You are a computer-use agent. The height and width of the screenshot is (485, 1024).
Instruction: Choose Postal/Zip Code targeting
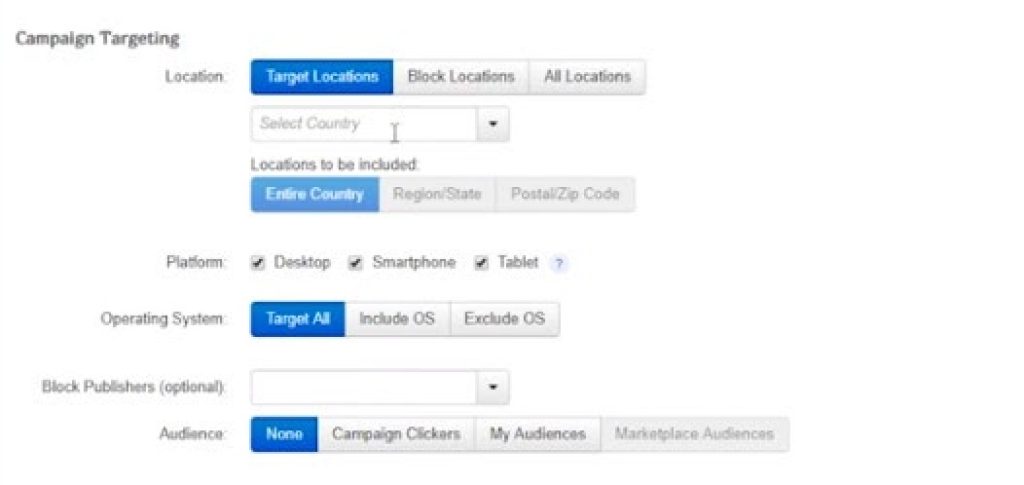pyautogui.click(x=565, y=195)
